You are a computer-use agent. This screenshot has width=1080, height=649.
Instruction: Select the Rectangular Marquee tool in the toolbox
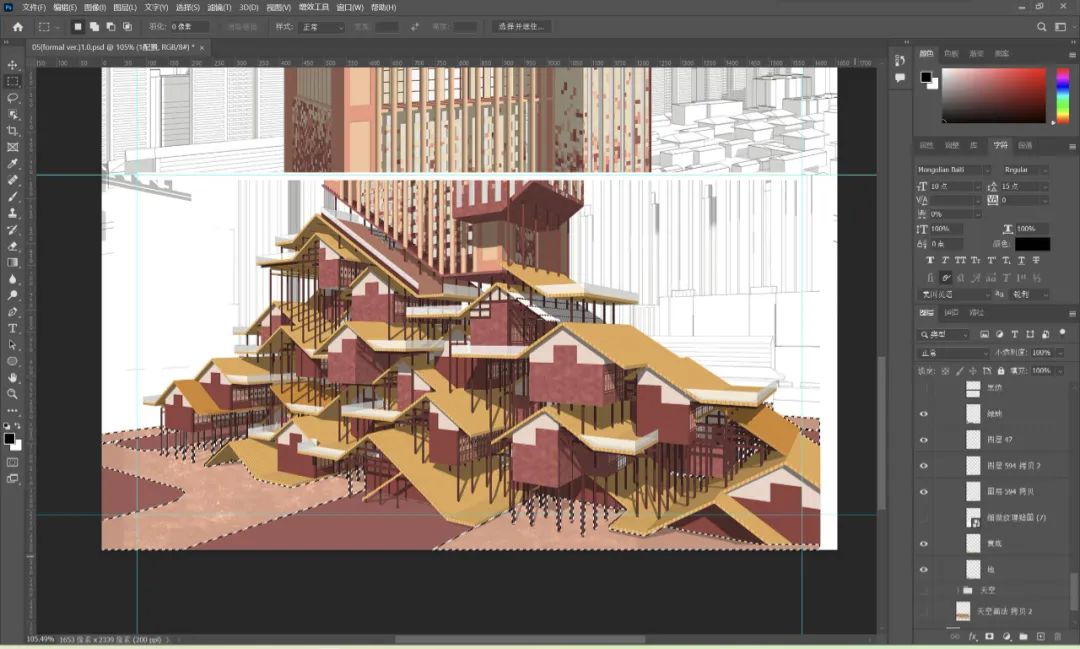tap(12, 81)
